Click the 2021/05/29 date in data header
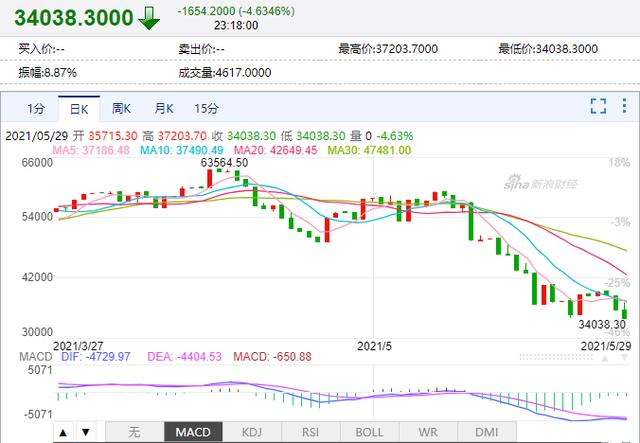640x443 pixels. click(x=37, y=136)
